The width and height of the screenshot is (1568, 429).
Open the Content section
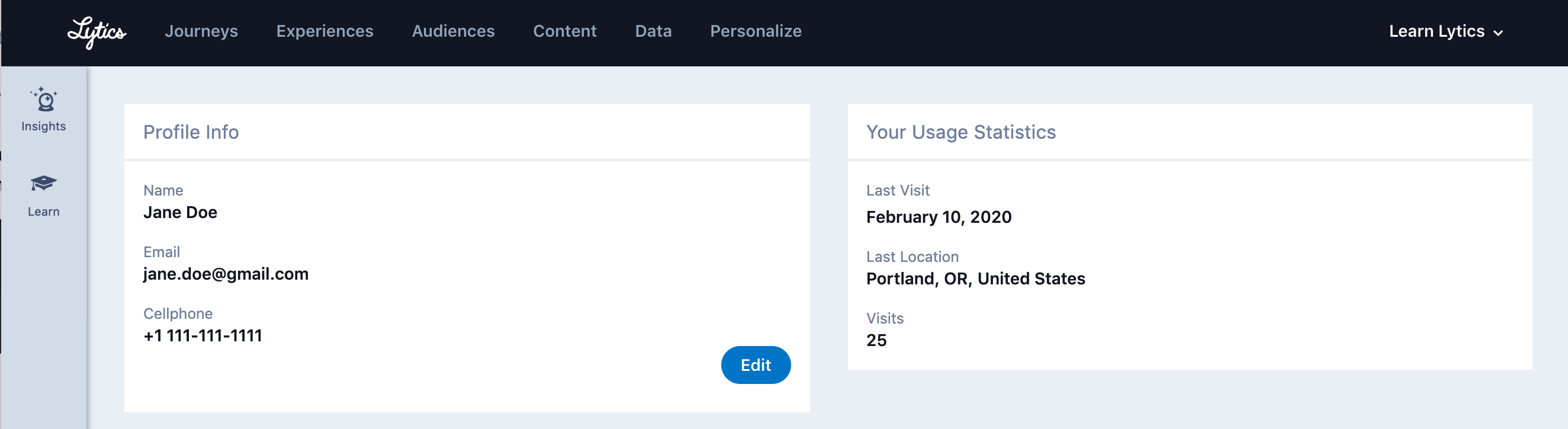pos(564,31)
